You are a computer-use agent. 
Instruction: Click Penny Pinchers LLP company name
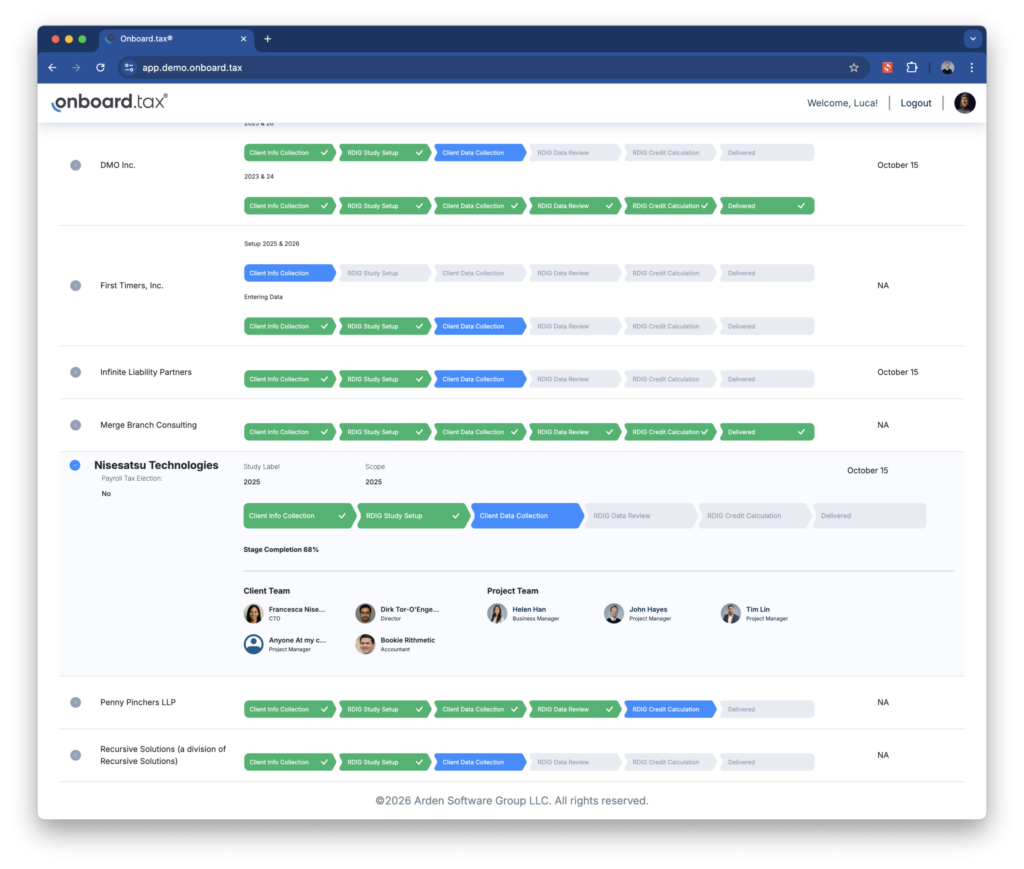138,703
